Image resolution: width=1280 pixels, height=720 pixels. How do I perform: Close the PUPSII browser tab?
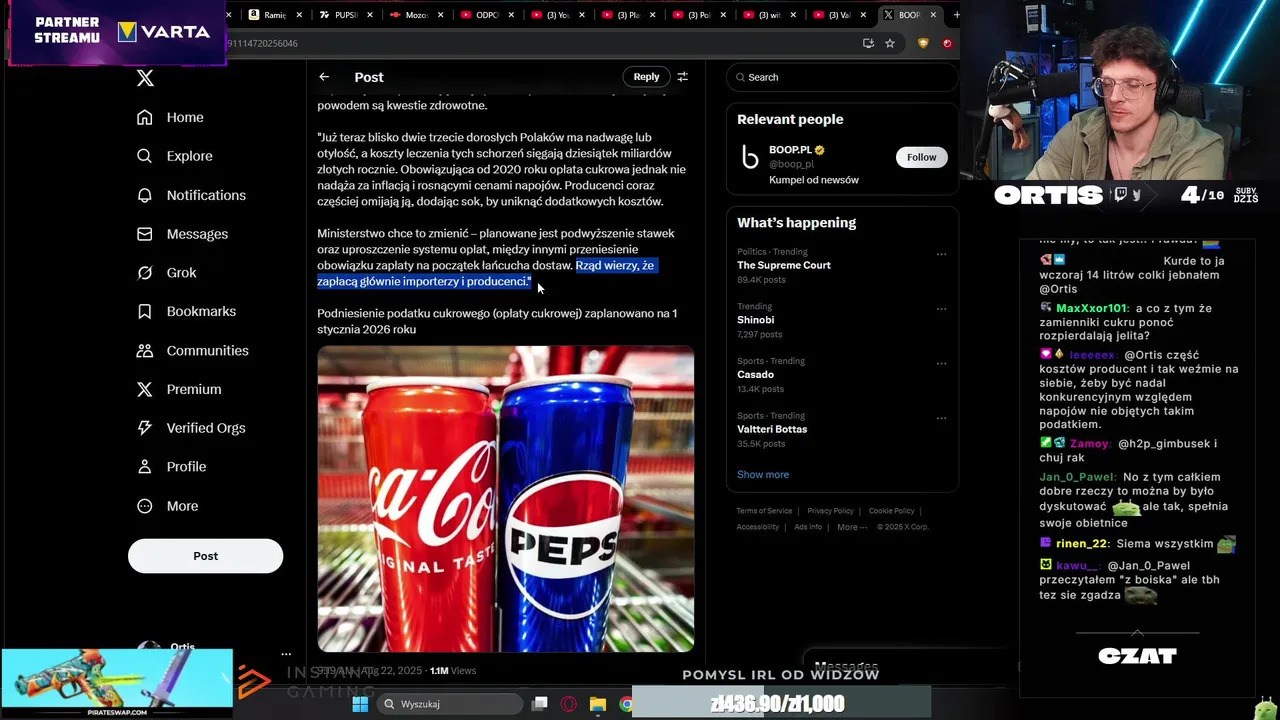[x=370, y=15]
